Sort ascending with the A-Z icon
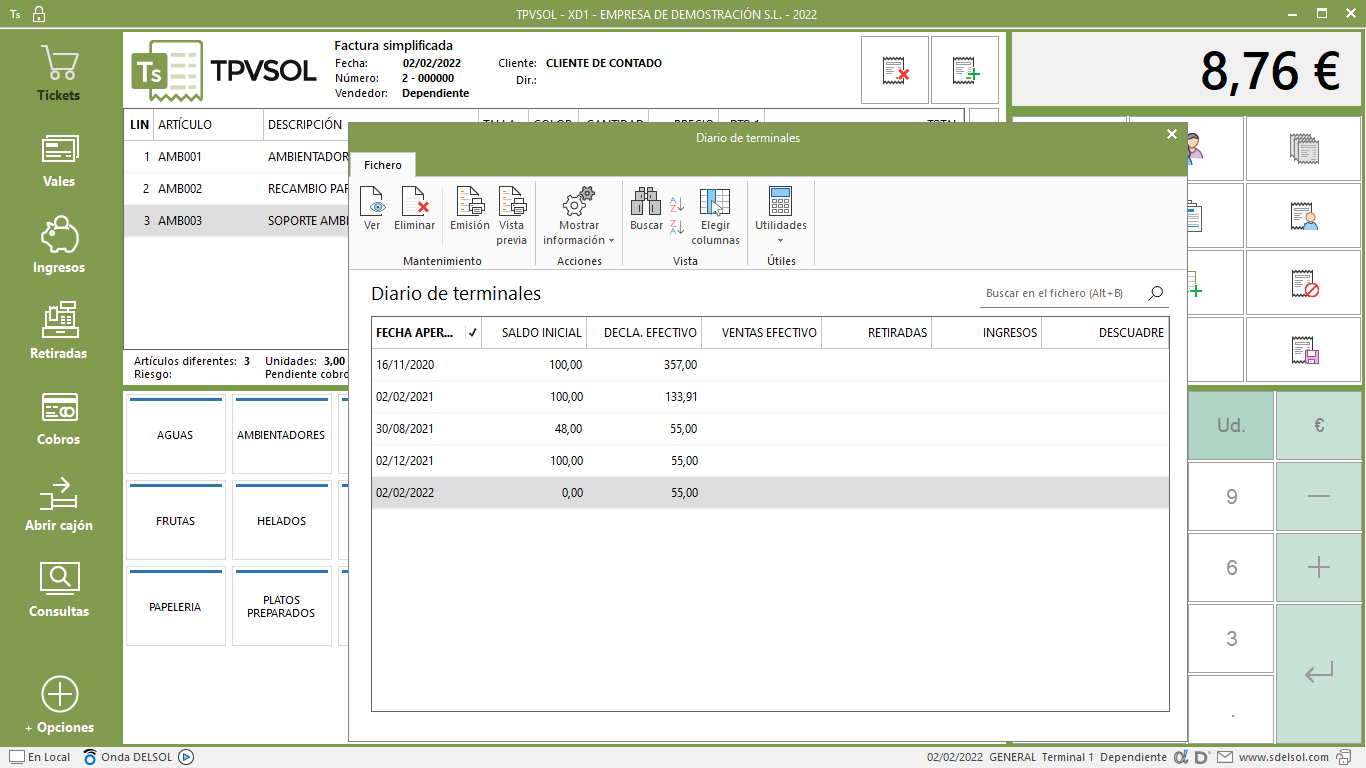Screen dimensions: 1366x768 (677, 204)
